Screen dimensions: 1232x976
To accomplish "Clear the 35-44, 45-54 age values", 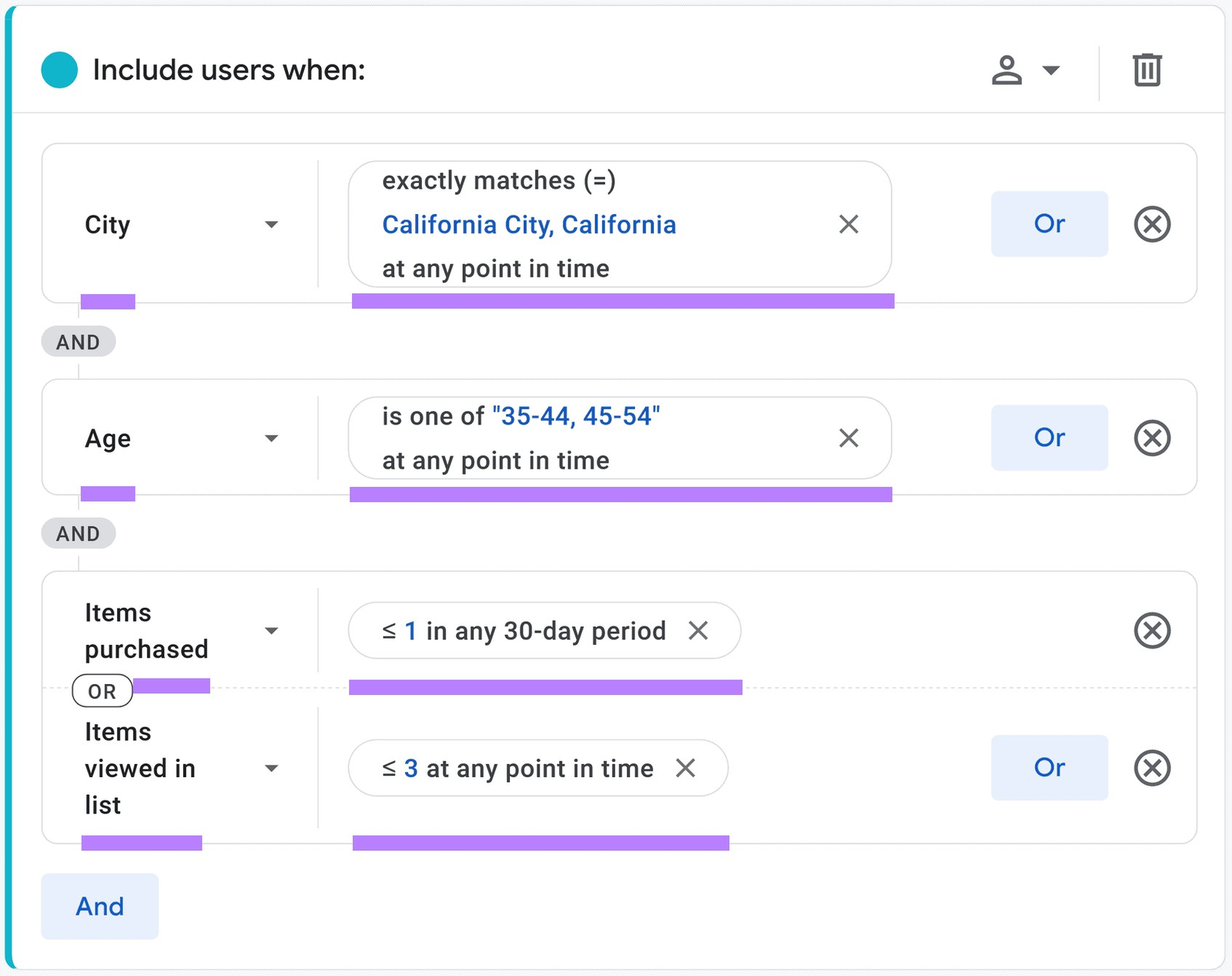I will (x=848, y=438).
